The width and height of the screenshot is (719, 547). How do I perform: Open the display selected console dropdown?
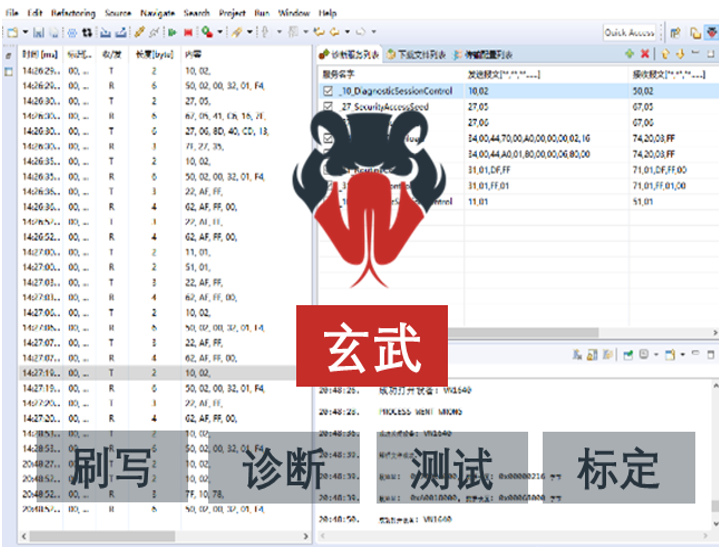point(656,354)
